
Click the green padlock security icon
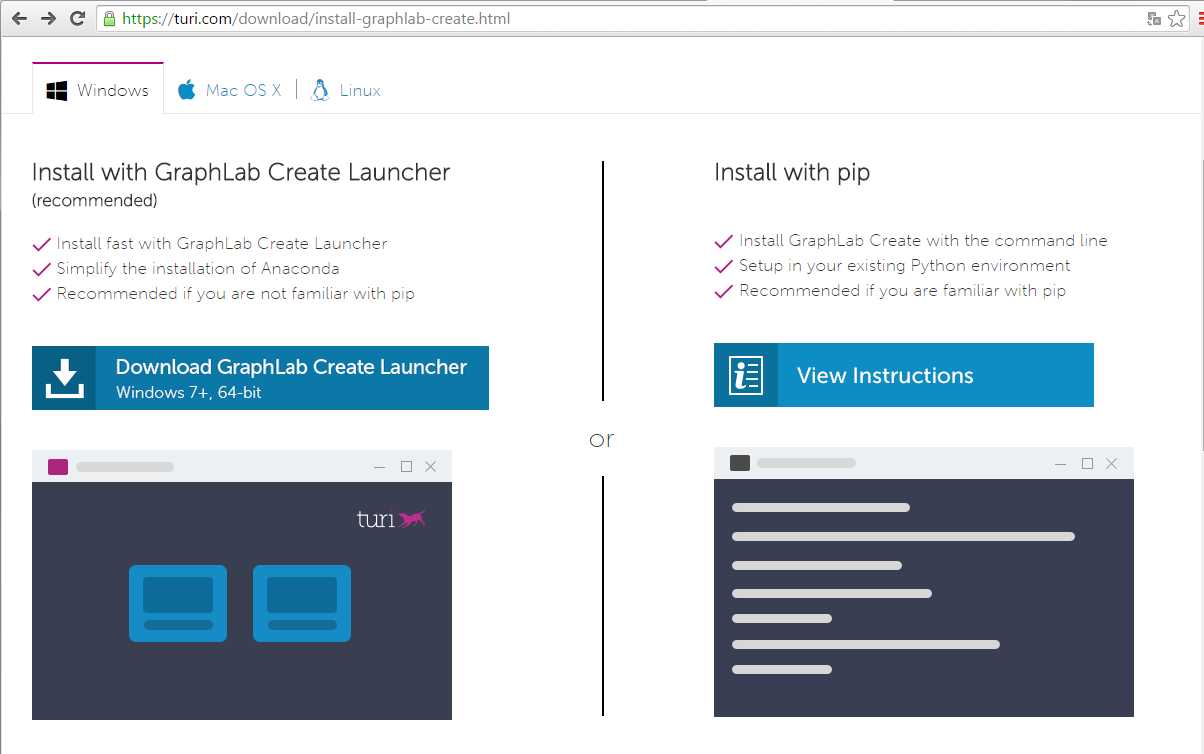click(x=109, y=18)
